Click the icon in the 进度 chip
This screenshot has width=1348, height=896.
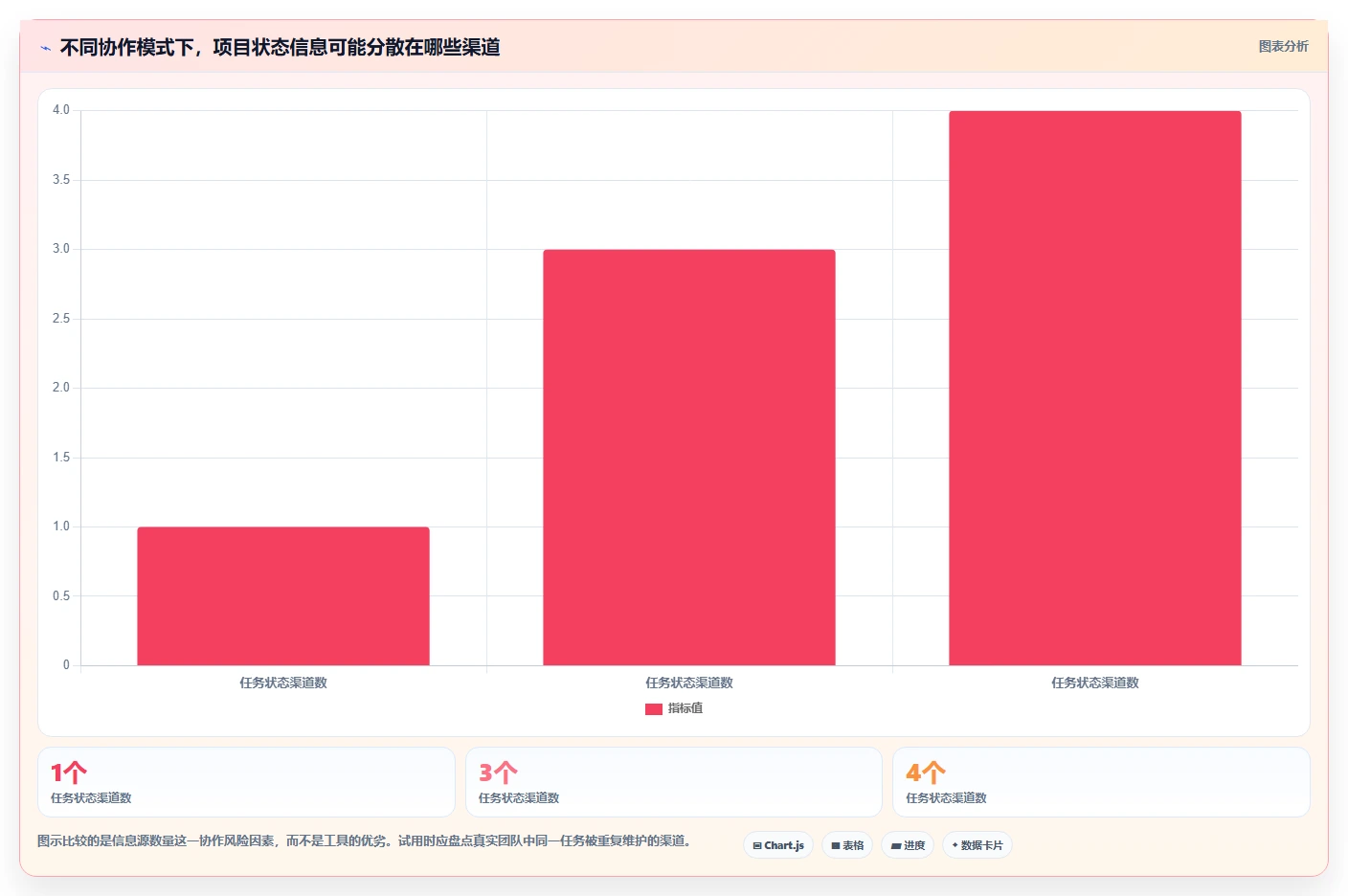tap(896, 846)
